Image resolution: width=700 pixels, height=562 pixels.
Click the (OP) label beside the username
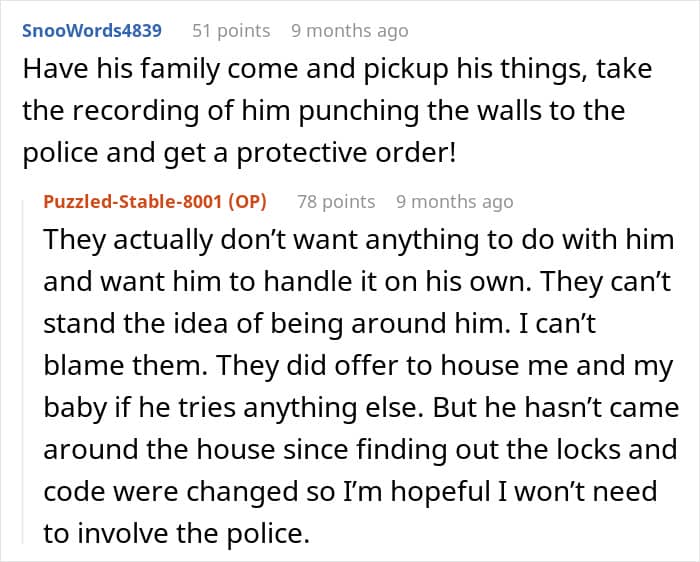pos(247,201)
